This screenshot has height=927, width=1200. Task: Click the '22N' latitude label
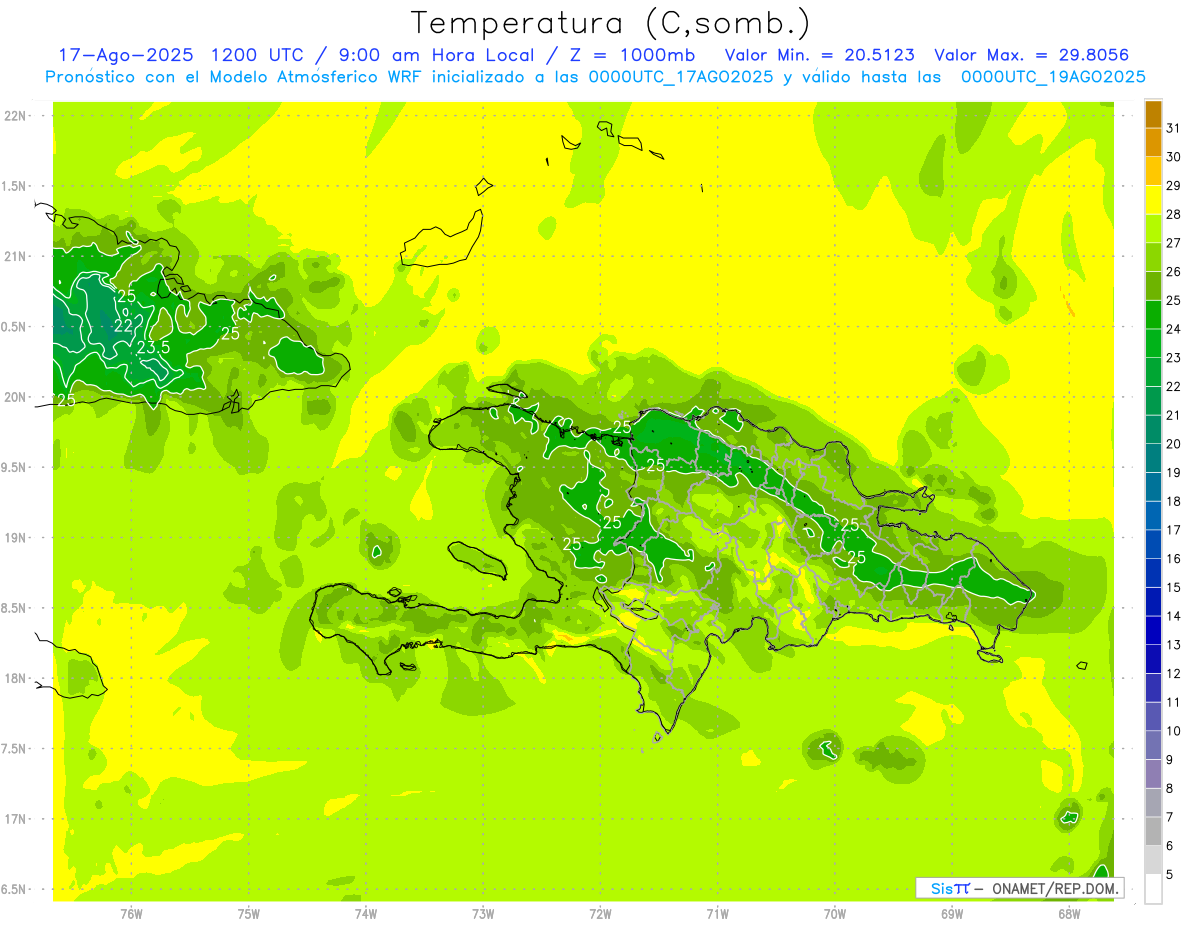point(17,116)
